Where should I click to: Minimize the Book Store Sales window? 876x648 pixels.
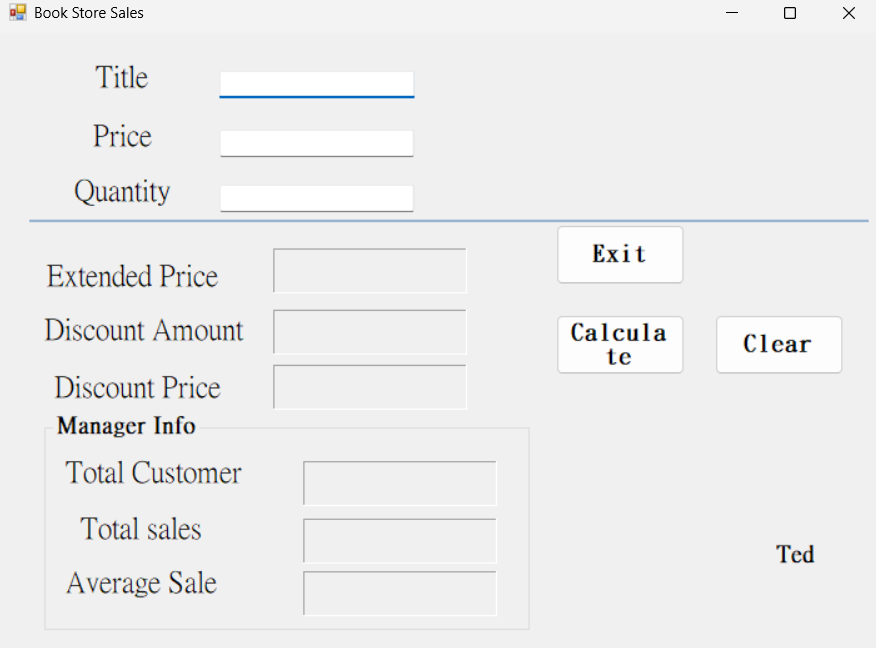[x=732, y=13]
